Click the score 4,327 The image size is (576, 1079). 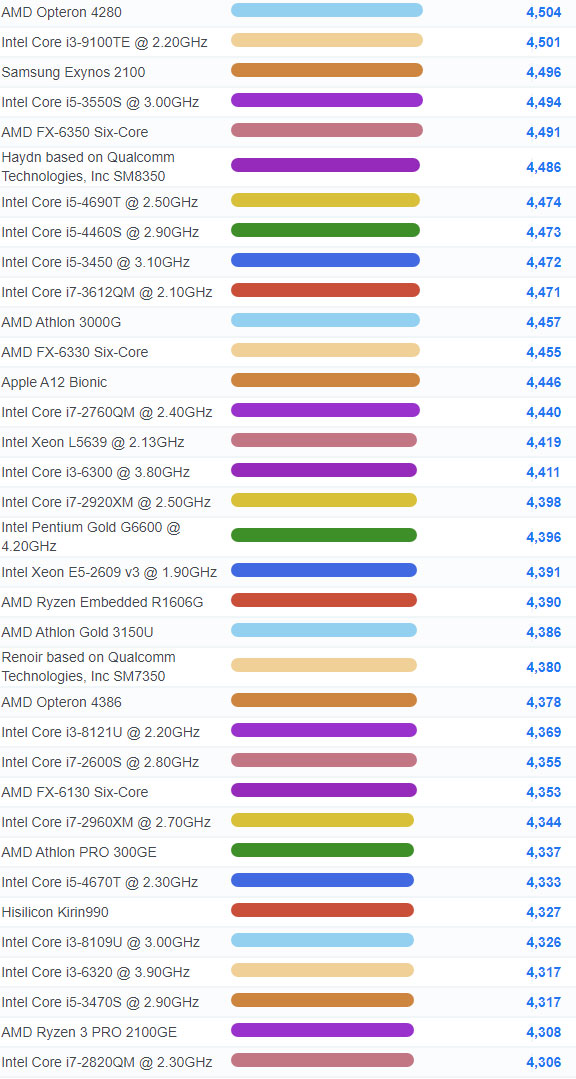[x=544, y=912]
